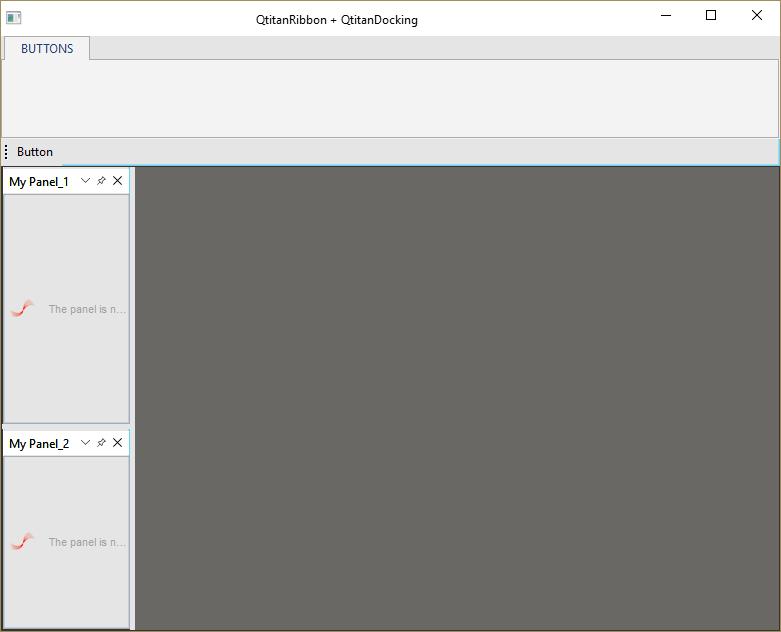The height and width of the screenshot is (632, 781).
Task: Expand the My Panel_2 chevron menu
Action: click(x=85, y=442)
